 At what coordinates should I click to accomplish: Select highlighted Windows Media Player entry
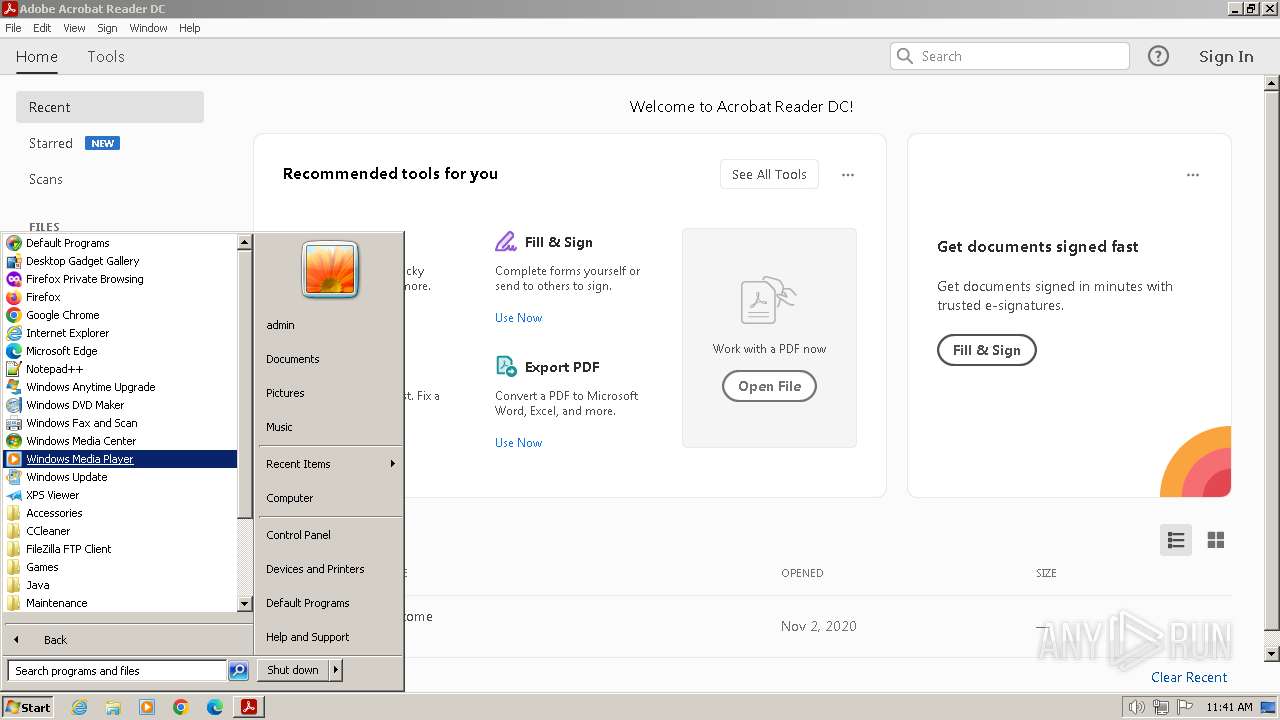120,459
